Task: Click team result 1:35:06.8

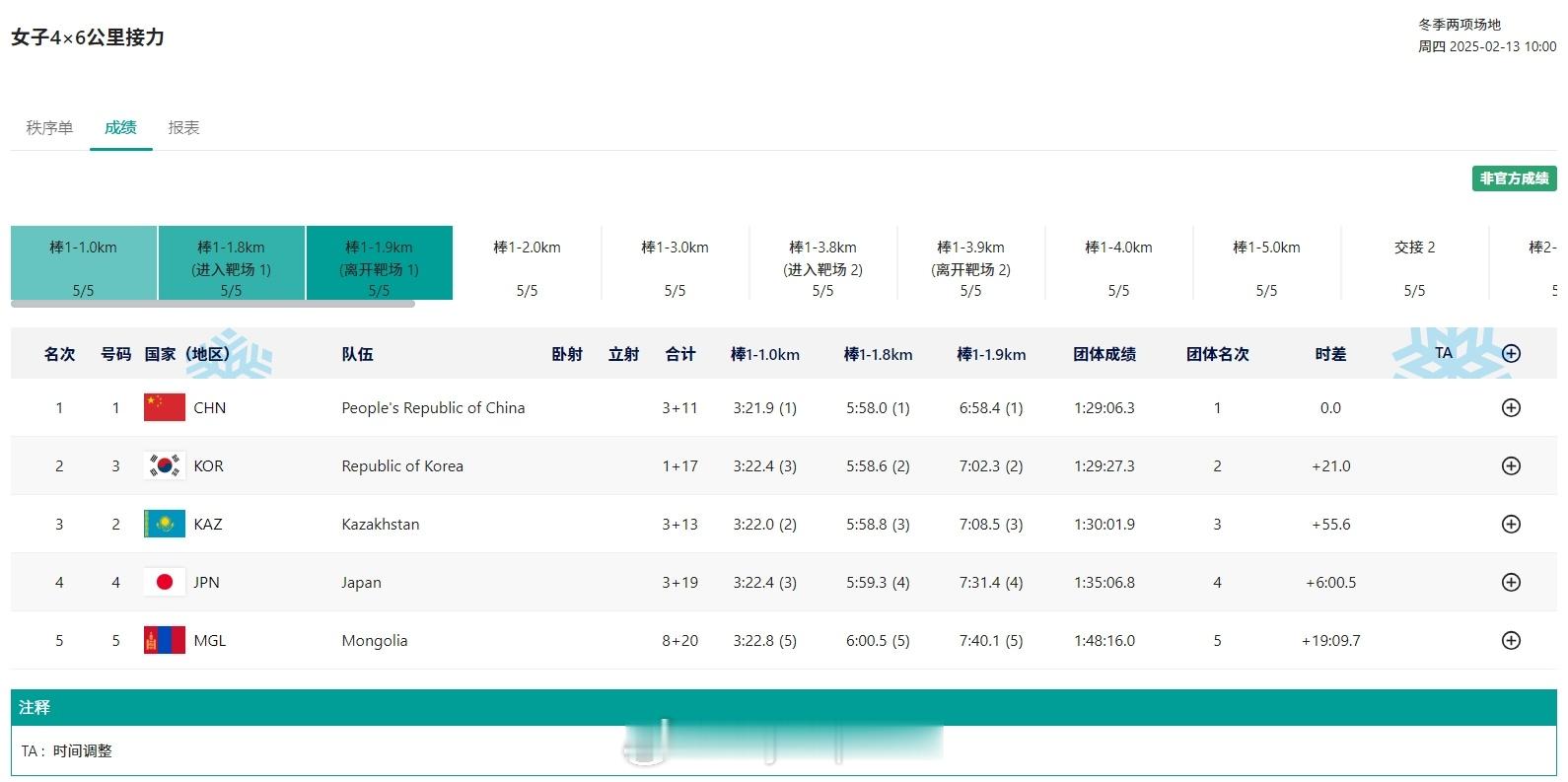Action: click(1105, 582)
